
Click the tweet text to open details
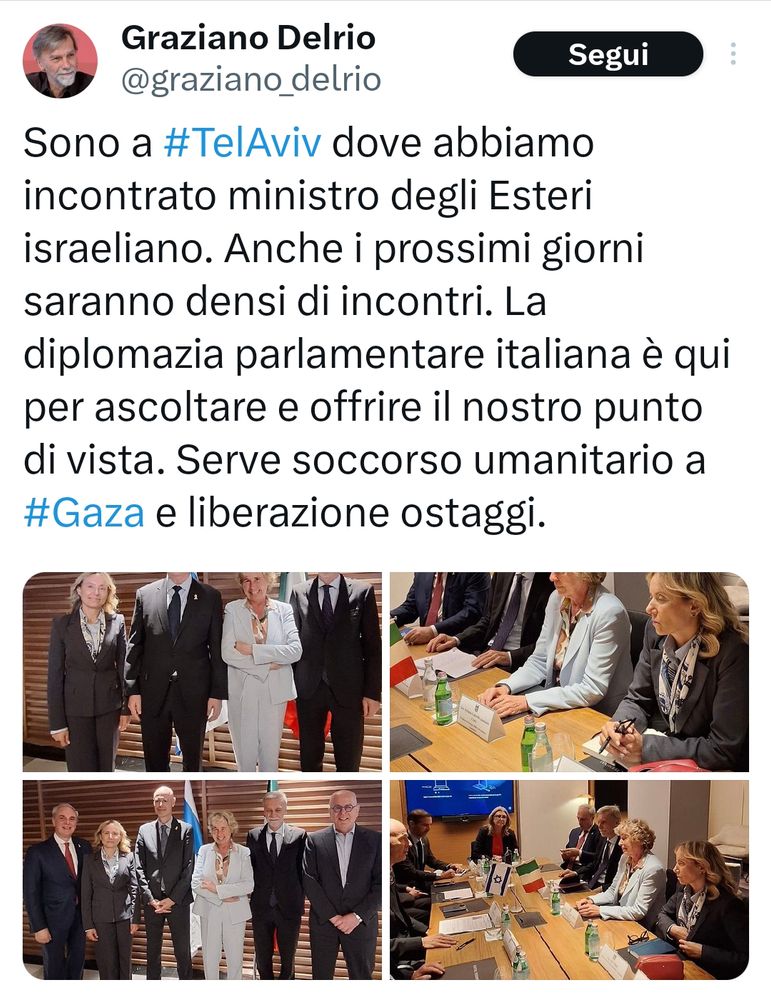click(x=376, y=328)
